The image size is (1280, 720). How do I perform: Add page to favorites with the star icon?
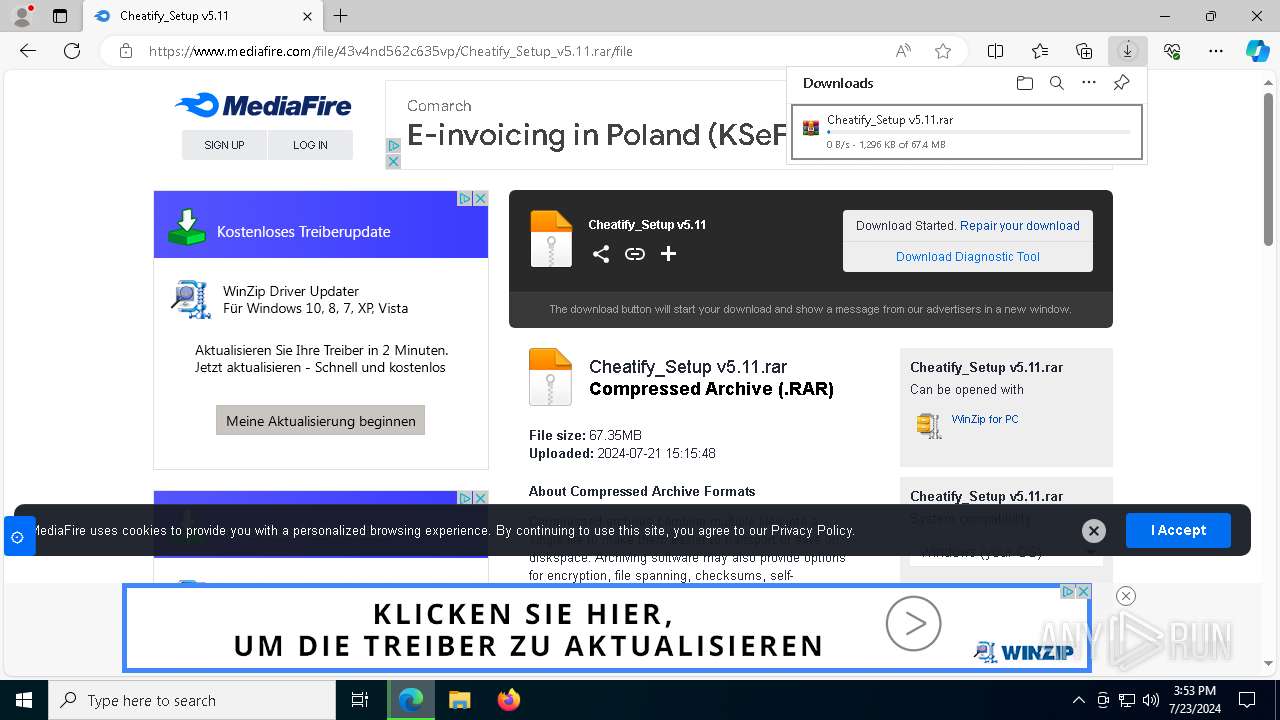click(x=943, y=51)
